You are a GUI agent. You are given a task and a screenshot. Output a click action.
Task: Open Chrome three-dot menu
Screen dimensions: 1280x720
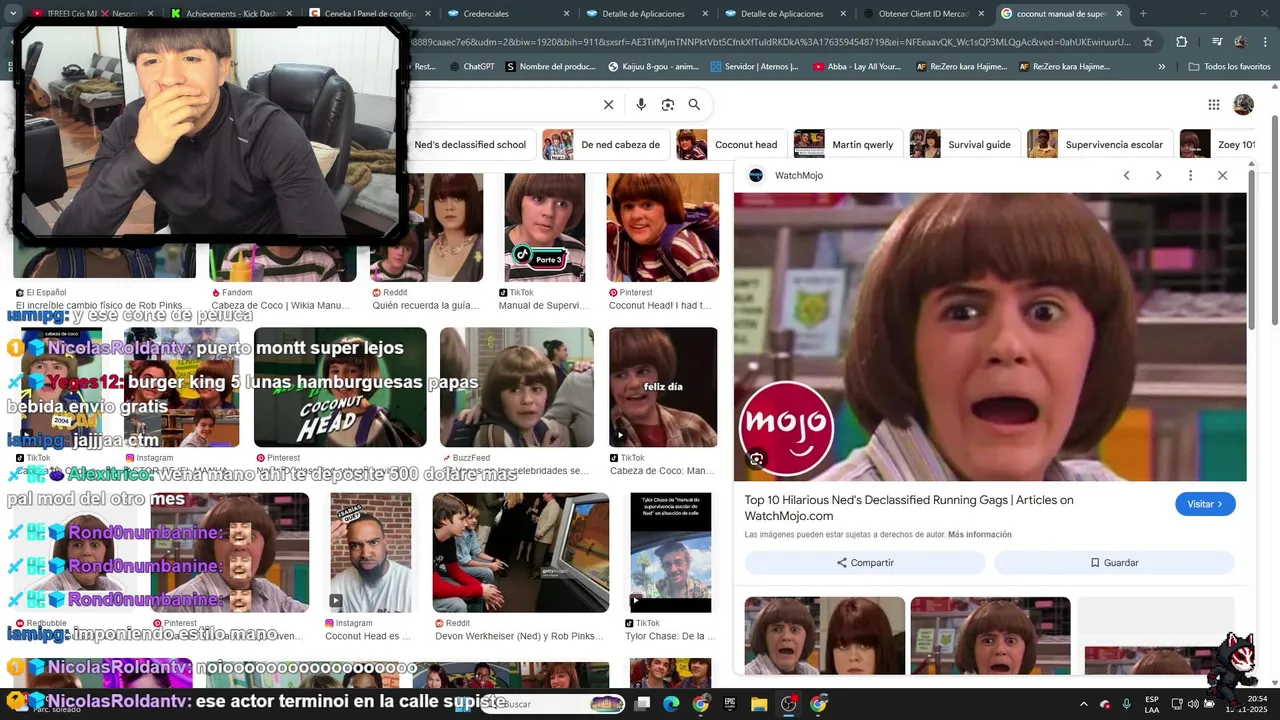click(1266, 42)
